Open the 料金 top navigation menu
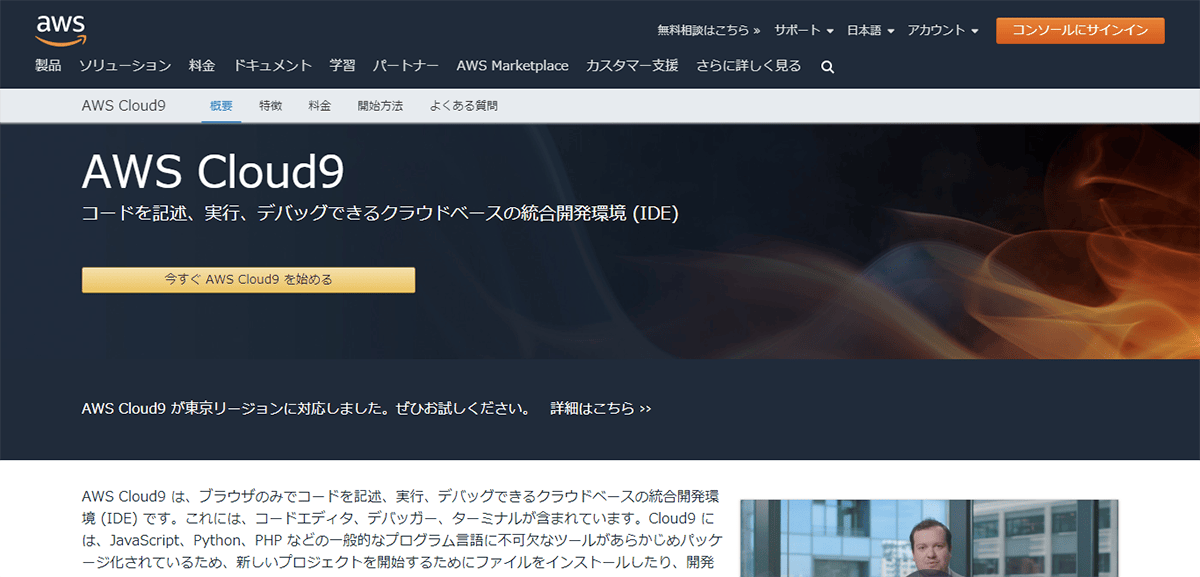 [x=202, y=66]
